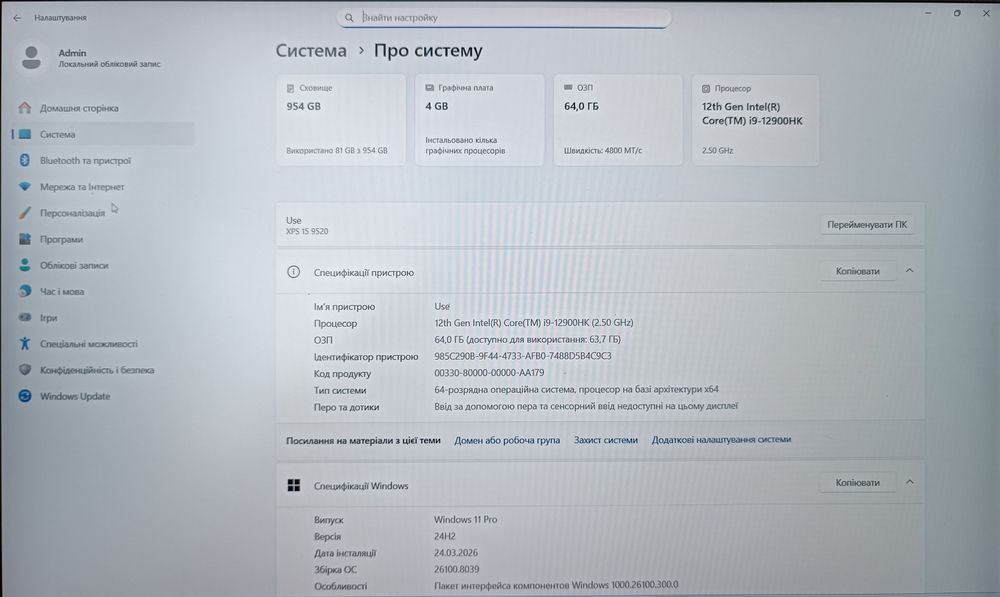Go back using the back arrow
Image resolution: width=1000 pixels, height=597 pixels.
click(x=17, y=18)
